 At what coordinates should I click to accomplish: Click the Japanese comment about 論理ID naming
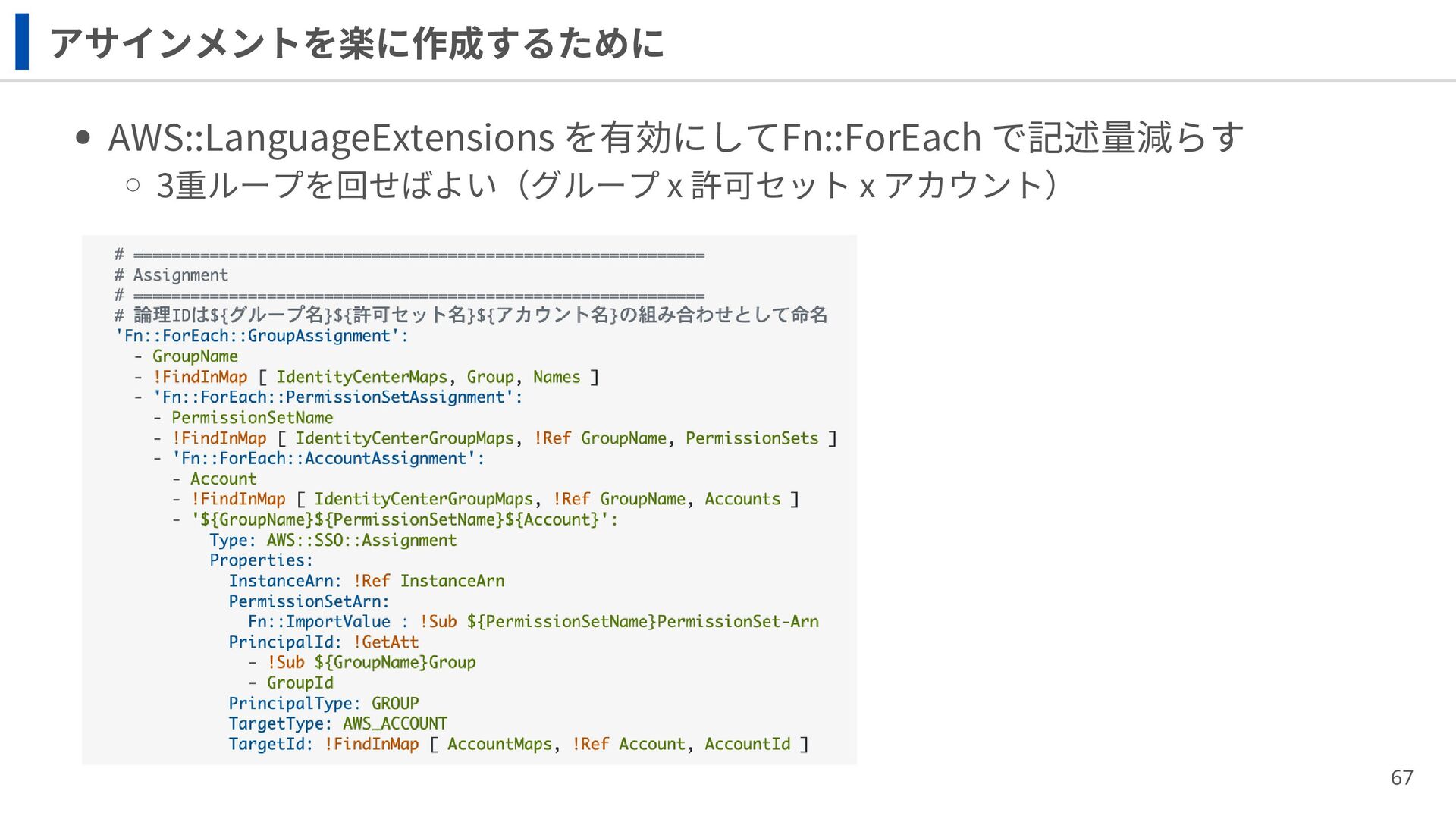click(x=470, y=315)
